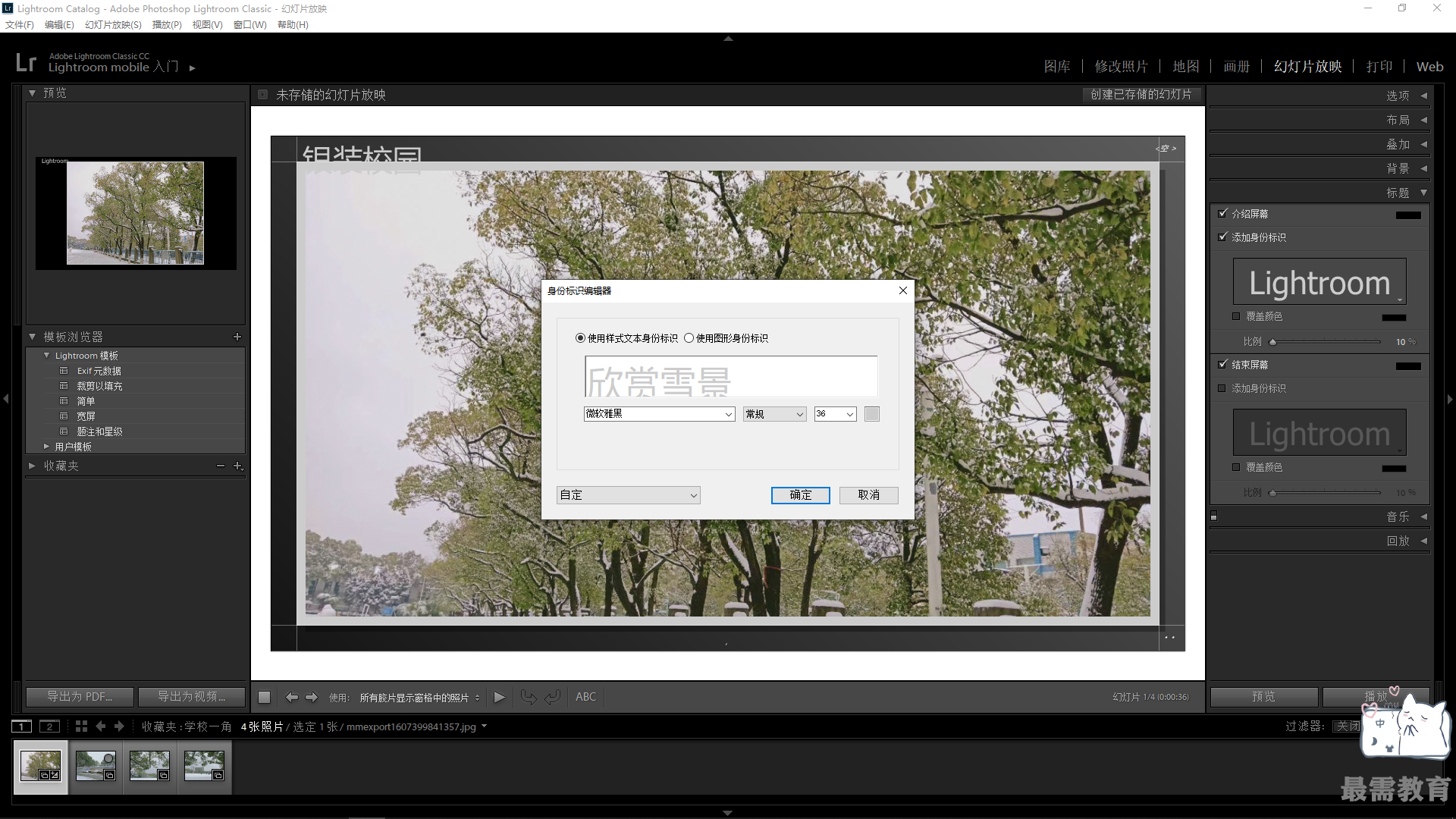Screen dimensions: 1456x819
Task: Click 介绍屏幕 black color swatch
Action: 1408,215
